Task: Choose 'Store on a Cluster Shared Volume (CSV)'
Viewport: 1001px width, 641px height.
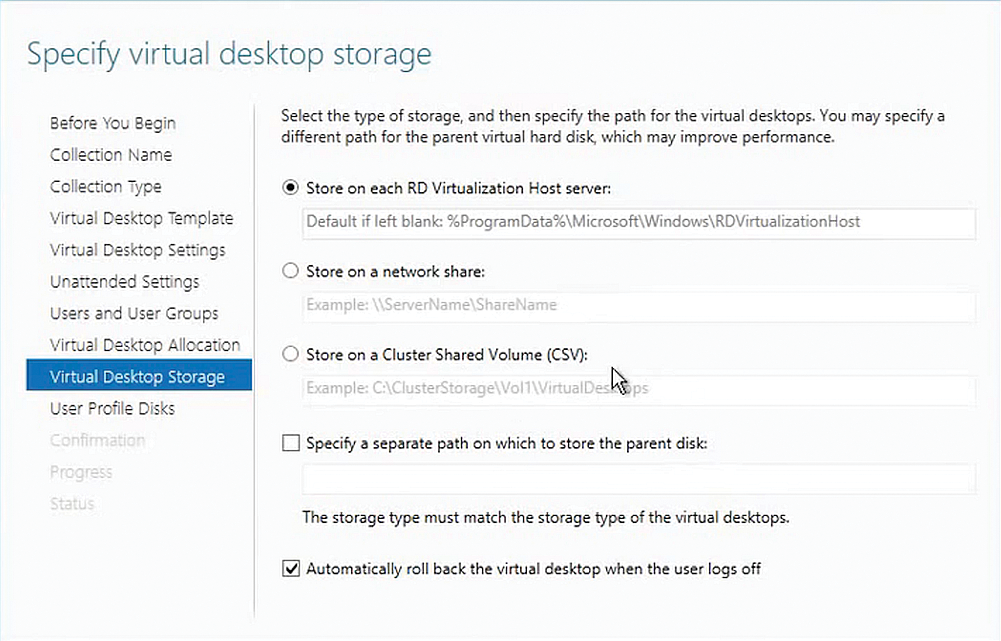Action: pyautogui.click(x=290, y=354)
